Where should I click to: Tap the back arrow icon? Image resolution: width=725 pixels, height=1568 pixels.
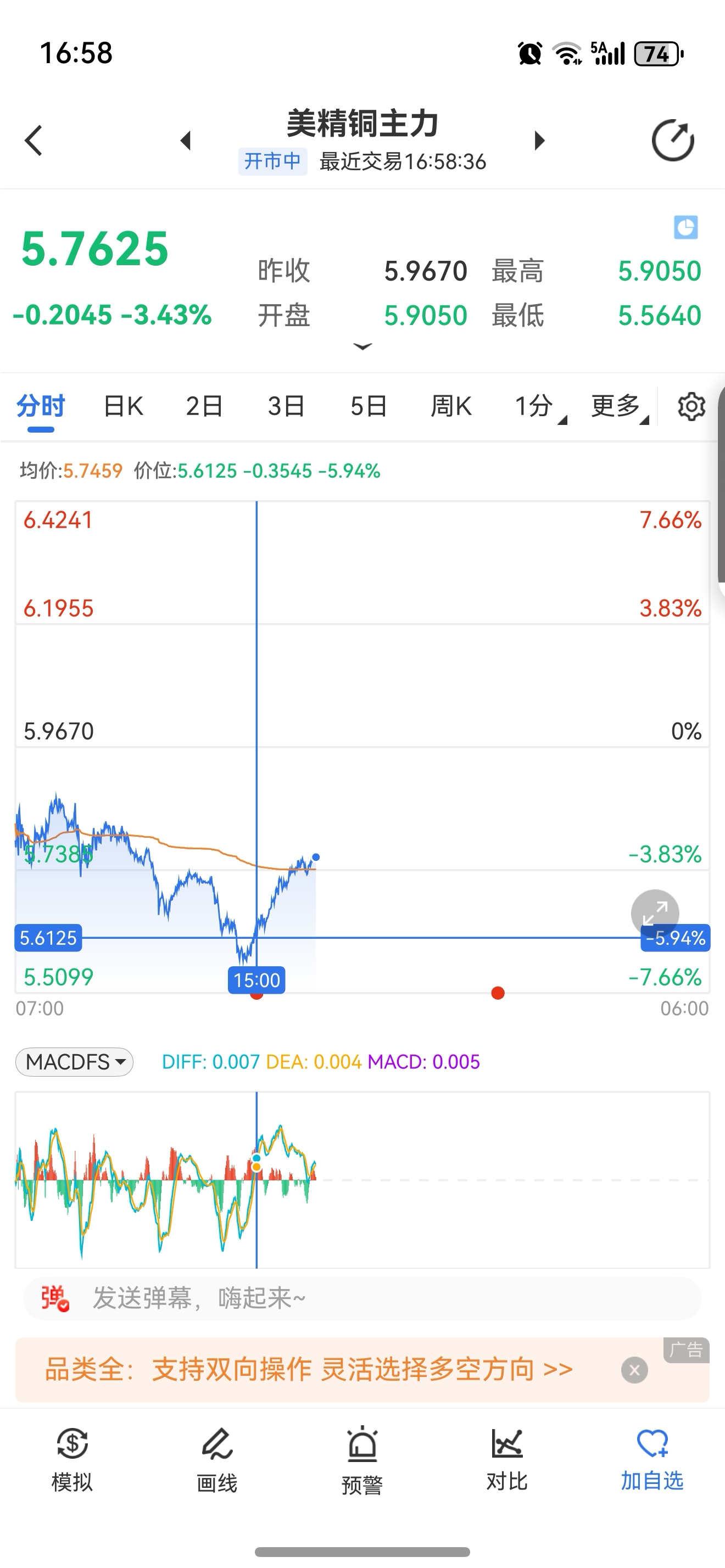tap(34, 141)
